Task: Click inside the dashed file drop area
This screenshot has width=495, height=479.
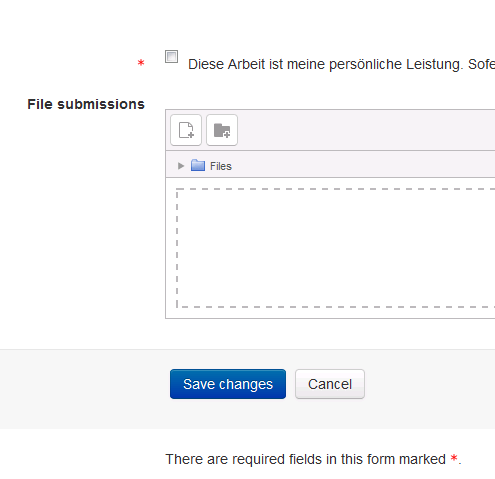Action: click(x=336, y=248)
